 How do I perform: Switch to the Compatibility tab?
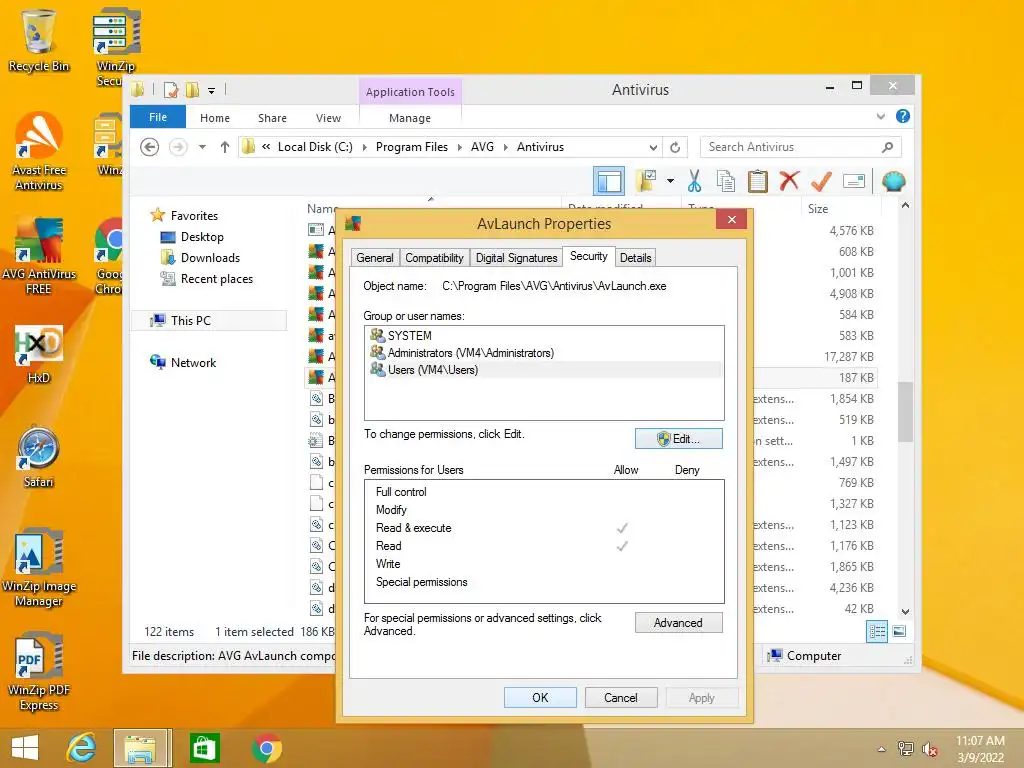434,258
